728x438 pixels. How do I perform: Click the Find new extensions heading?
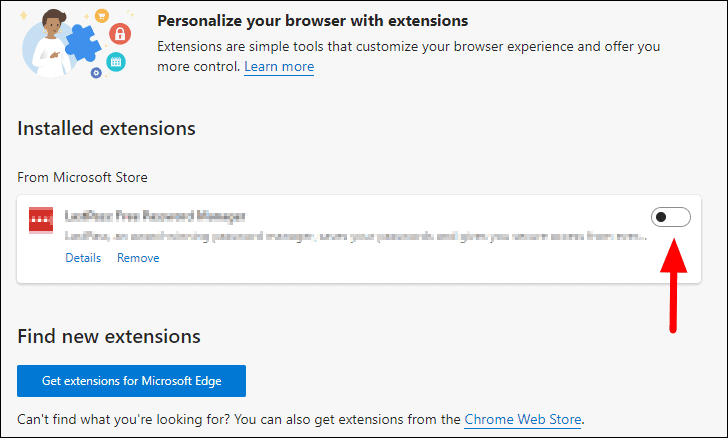tap(109, 336)
